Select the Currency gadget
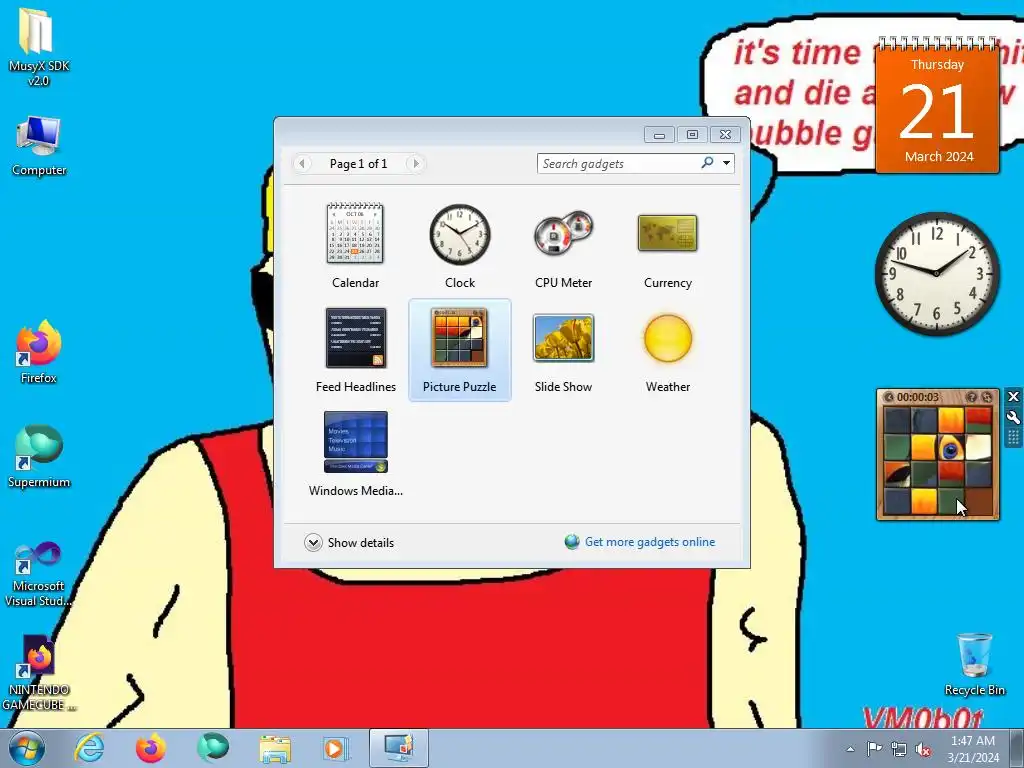Image resolution: width=1024 pixels, height=768 pixels. (667, 246)
